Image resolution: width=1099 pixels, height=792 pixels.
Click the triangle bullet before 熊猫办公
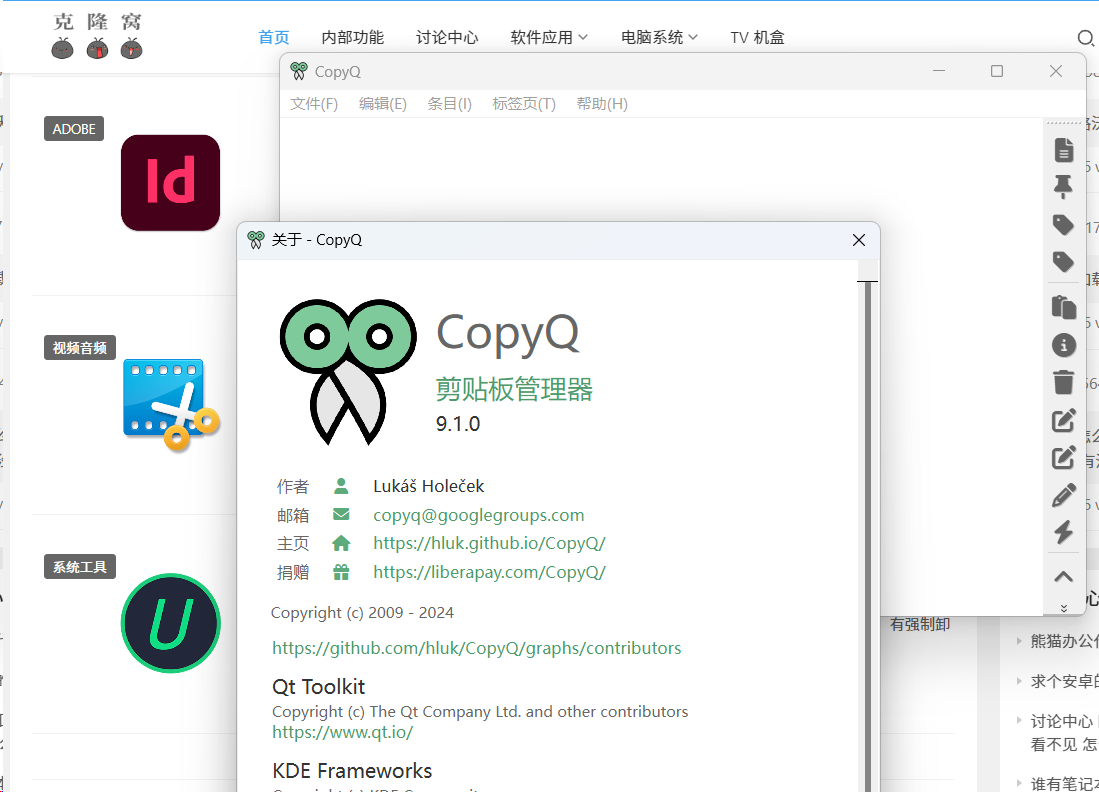coord(1019,641)
